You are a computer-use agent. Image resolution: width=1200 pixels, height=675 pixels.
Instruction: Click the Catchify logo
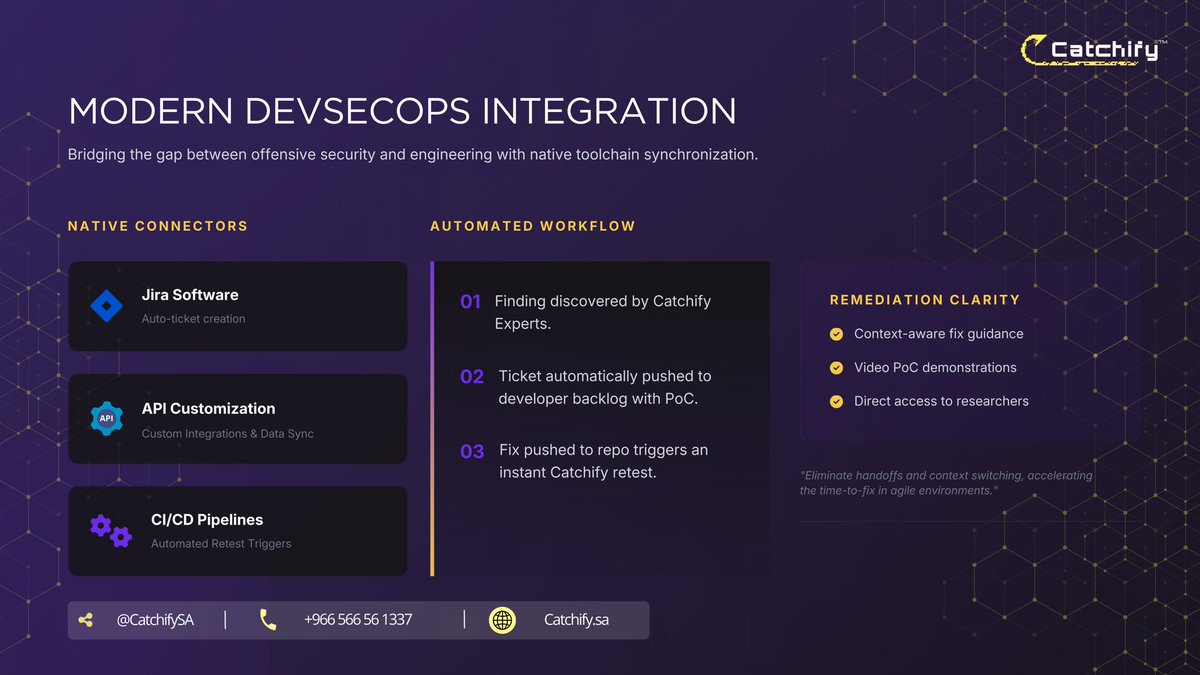[1094, 49]
